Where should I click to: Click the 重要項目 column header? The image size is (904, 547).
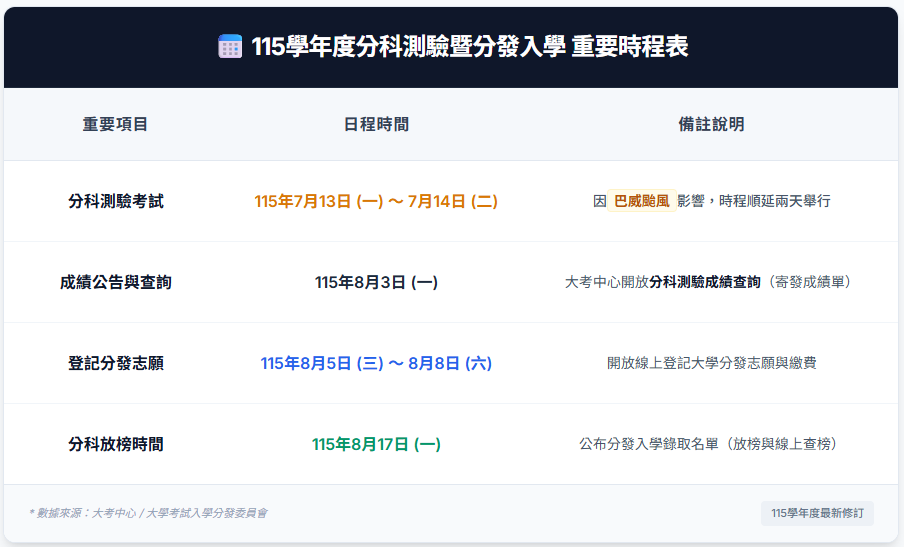(x=115, y=124)
